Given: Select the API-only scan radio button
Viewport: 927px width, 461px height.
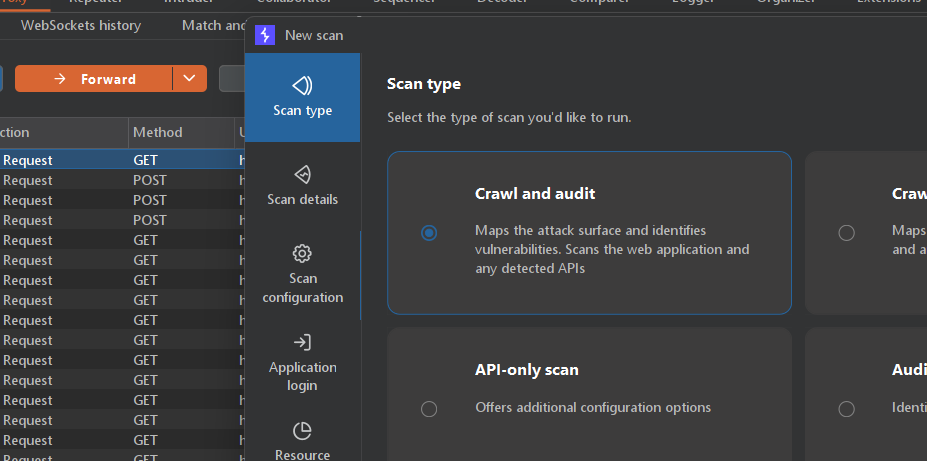Looking at the screenshot, I should 429,408.
